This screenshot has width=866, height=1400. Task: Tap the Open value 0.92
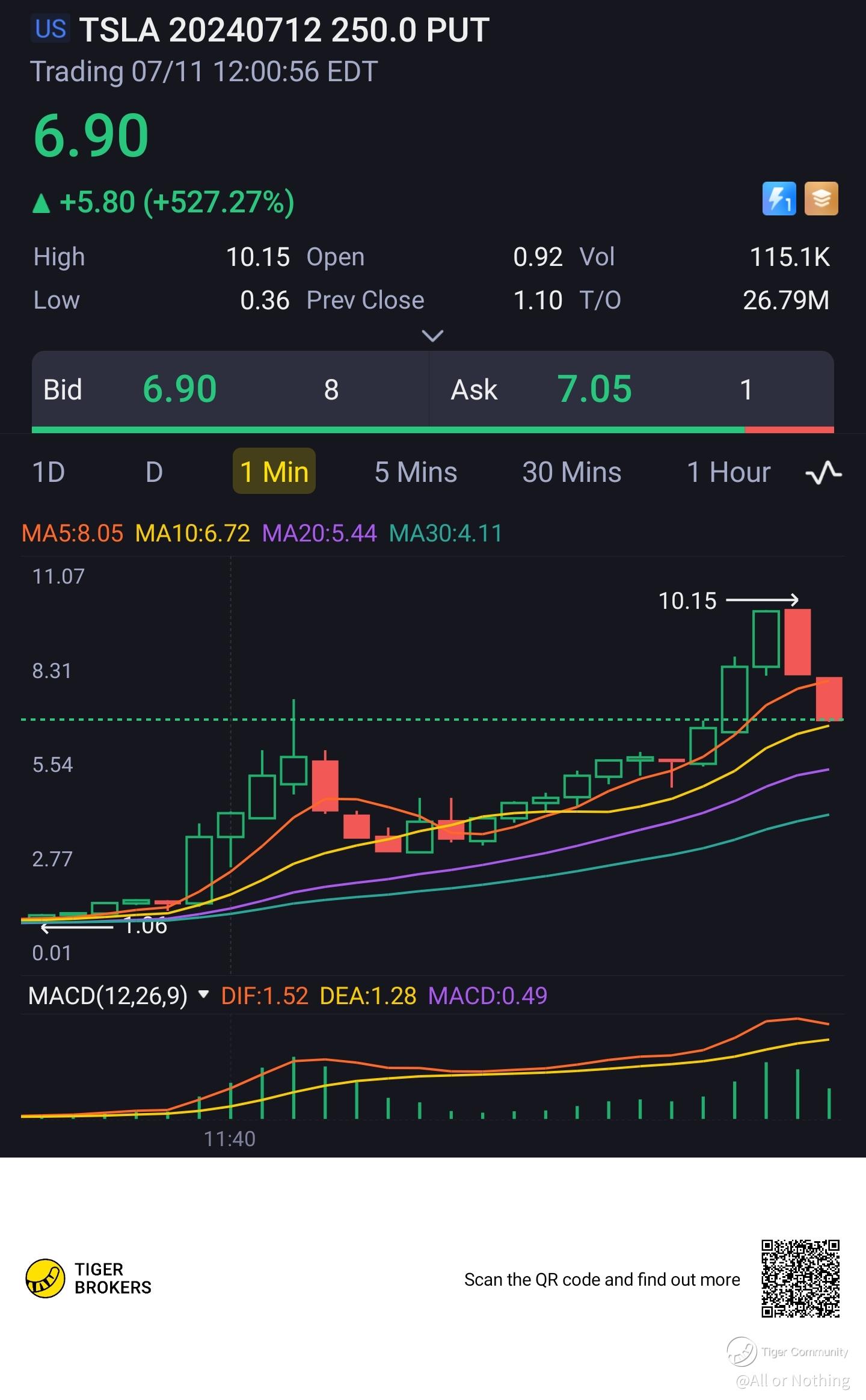(538, 257)
